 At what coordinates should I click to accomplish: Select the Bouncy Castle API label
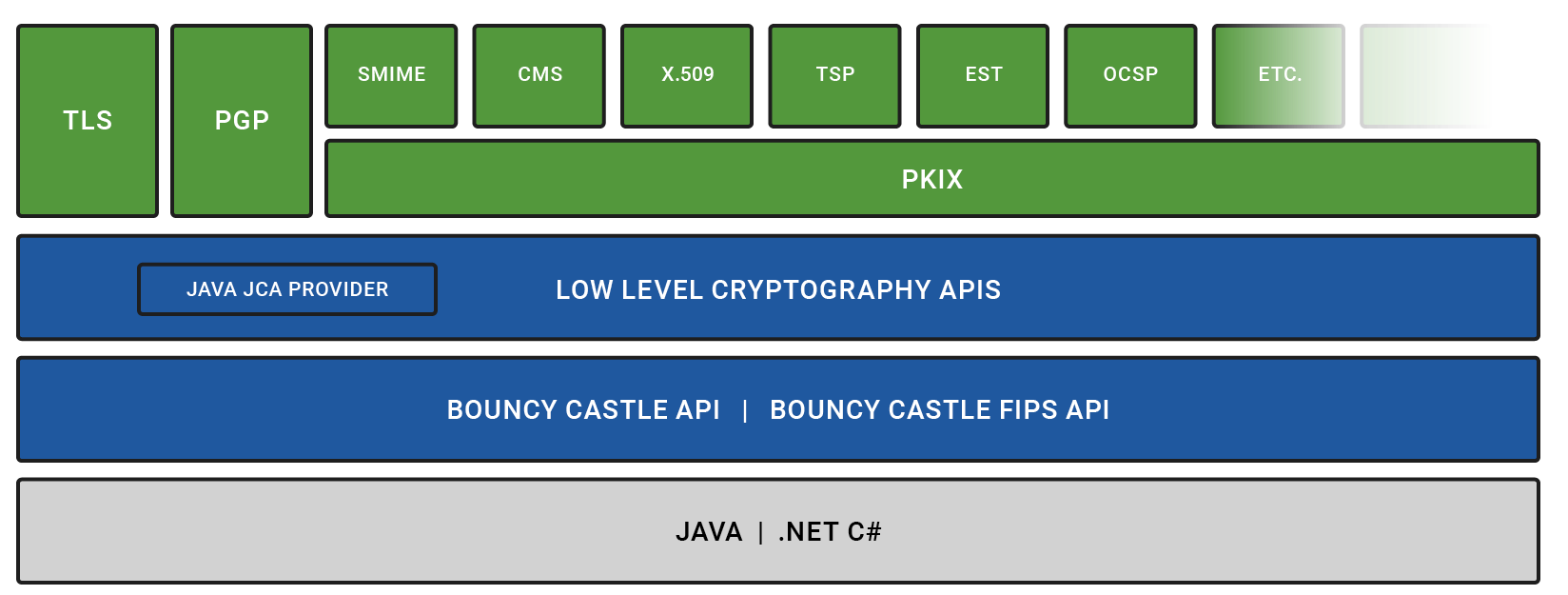tap(583, 409)
